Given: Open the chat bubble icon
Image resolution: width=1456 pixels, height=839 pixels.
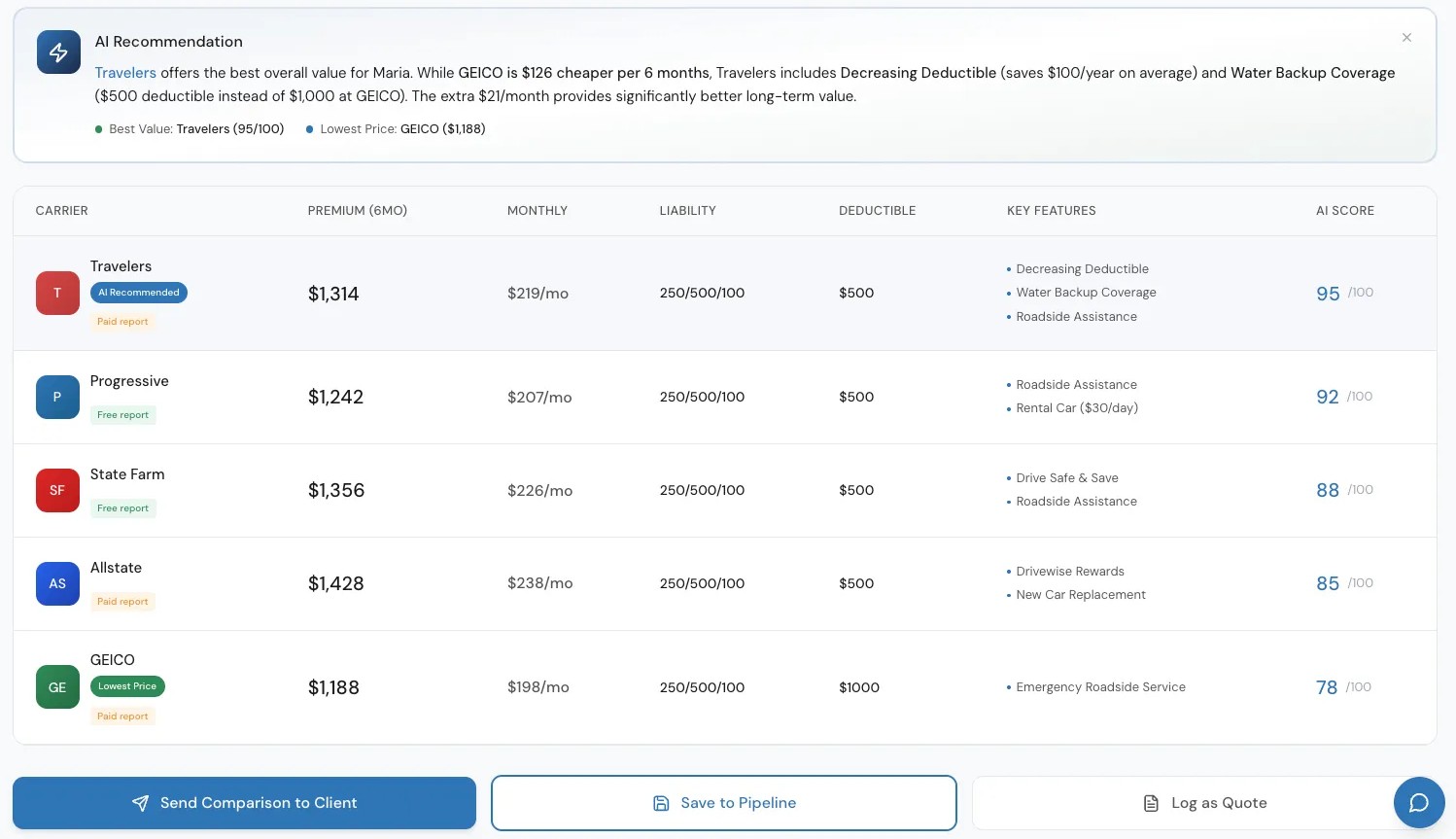Looking at the screenshot, I should 1419,802.
